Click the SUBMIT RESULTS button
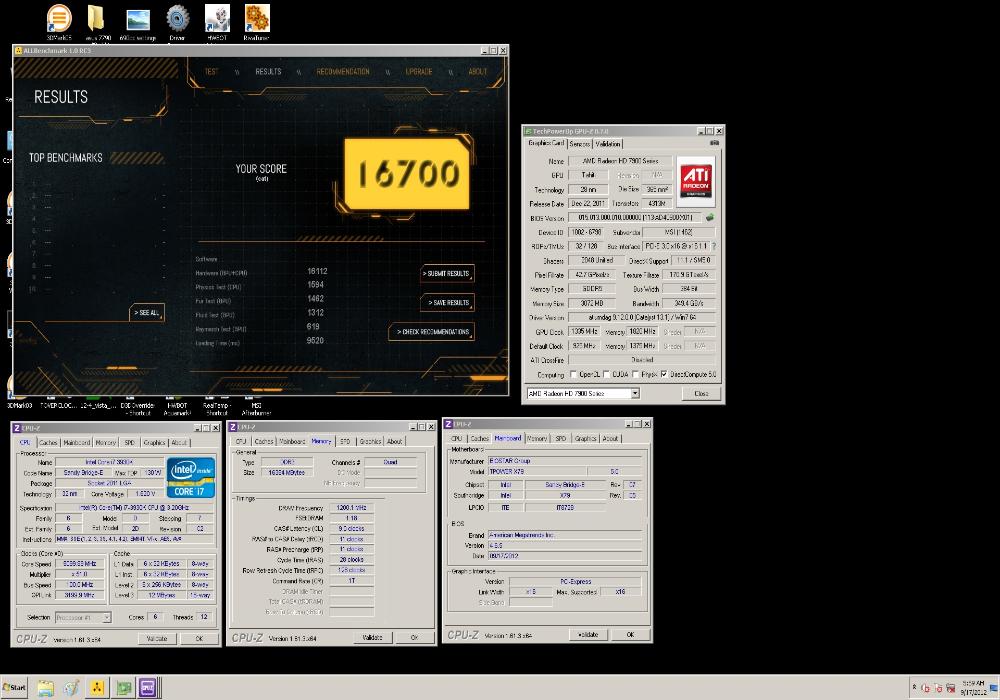The width and height of the screenshot is (1000, 700). click(447, 273)
